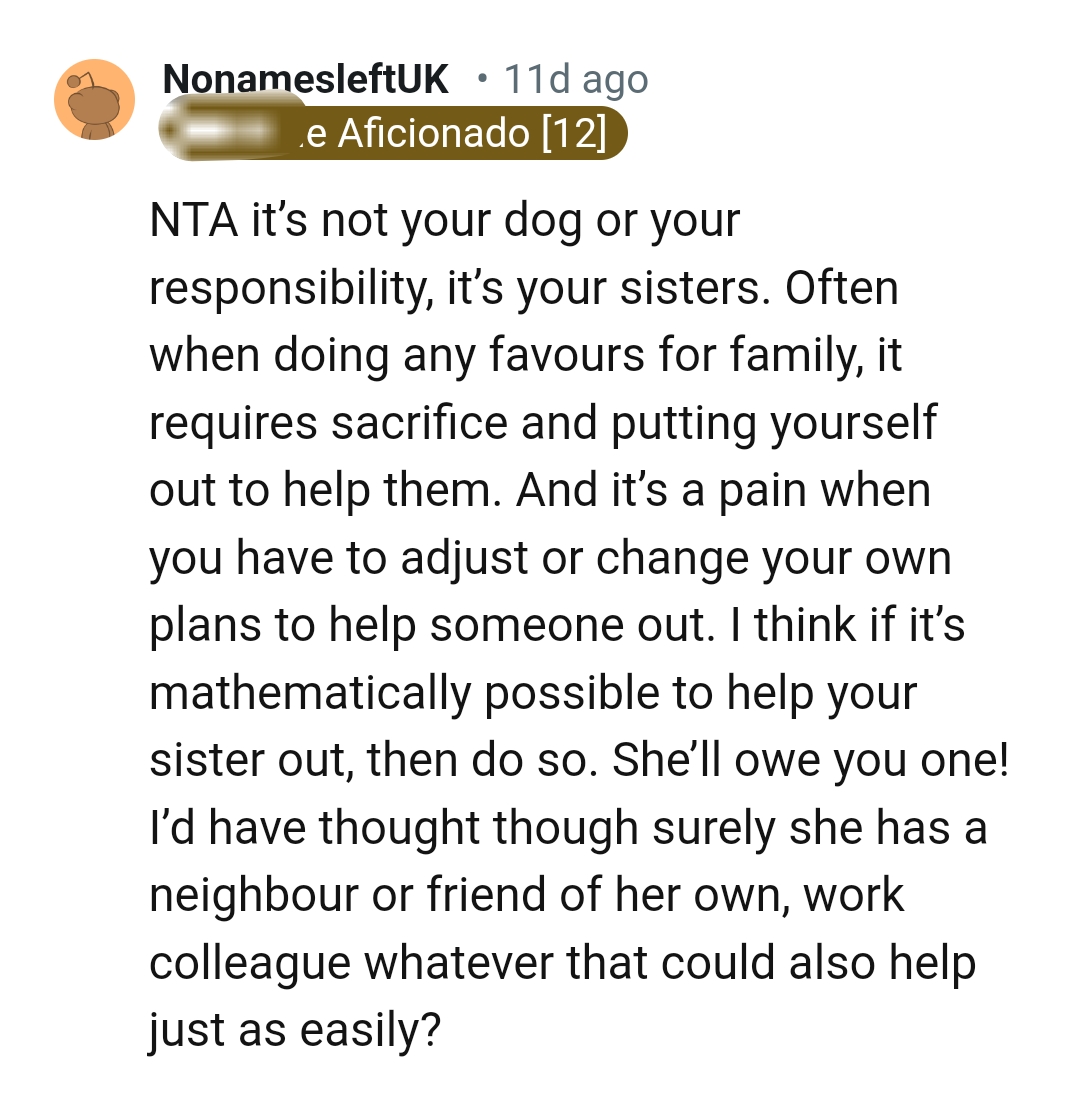The image size is (1079, 1094).
Task: Click the dot separator before the timestamp
Action: 481,80
